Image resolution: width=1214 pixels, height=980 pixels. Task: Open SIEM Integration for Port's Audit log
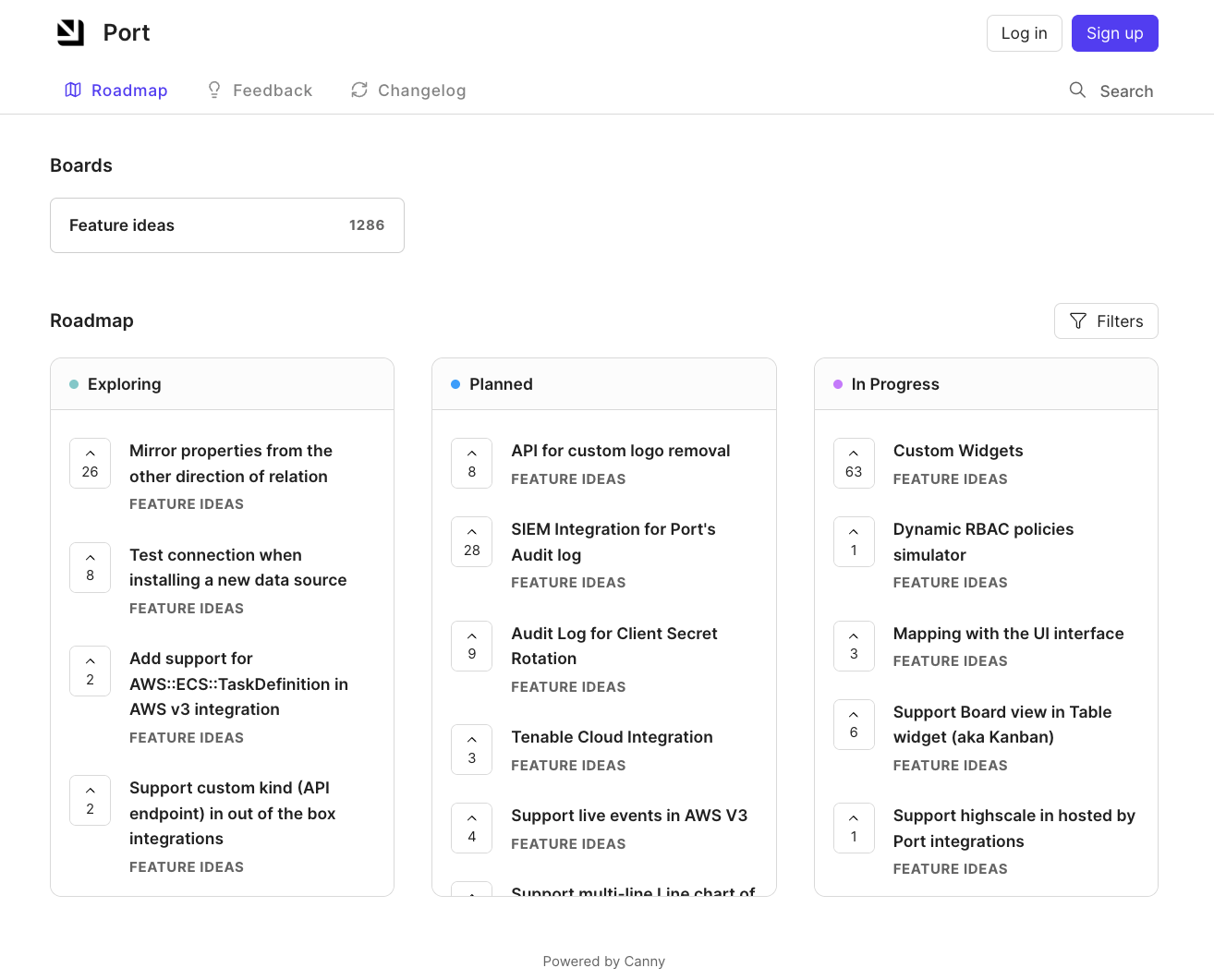coord(613,542)
